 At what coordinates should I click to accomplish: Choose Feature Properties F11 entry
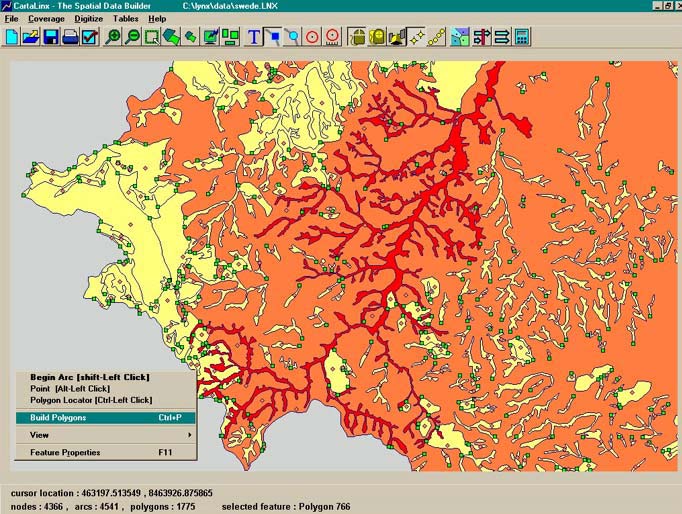[x=106, y=452]
